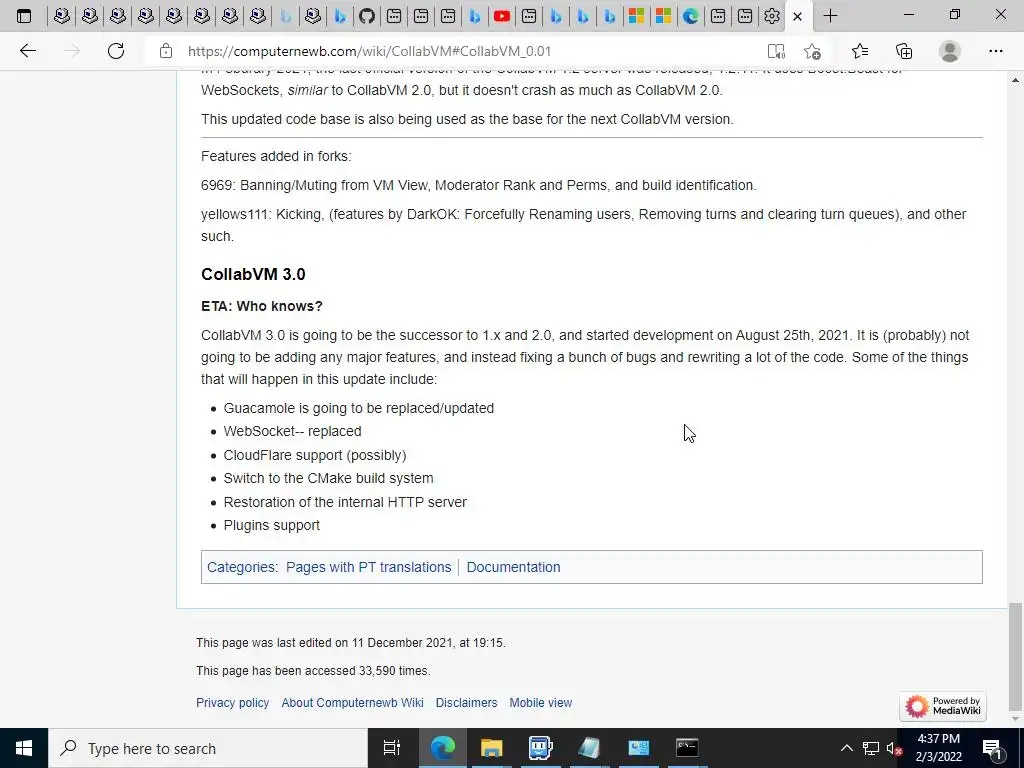
Task: Show hidden system tray icons
Action: (846, 748)
